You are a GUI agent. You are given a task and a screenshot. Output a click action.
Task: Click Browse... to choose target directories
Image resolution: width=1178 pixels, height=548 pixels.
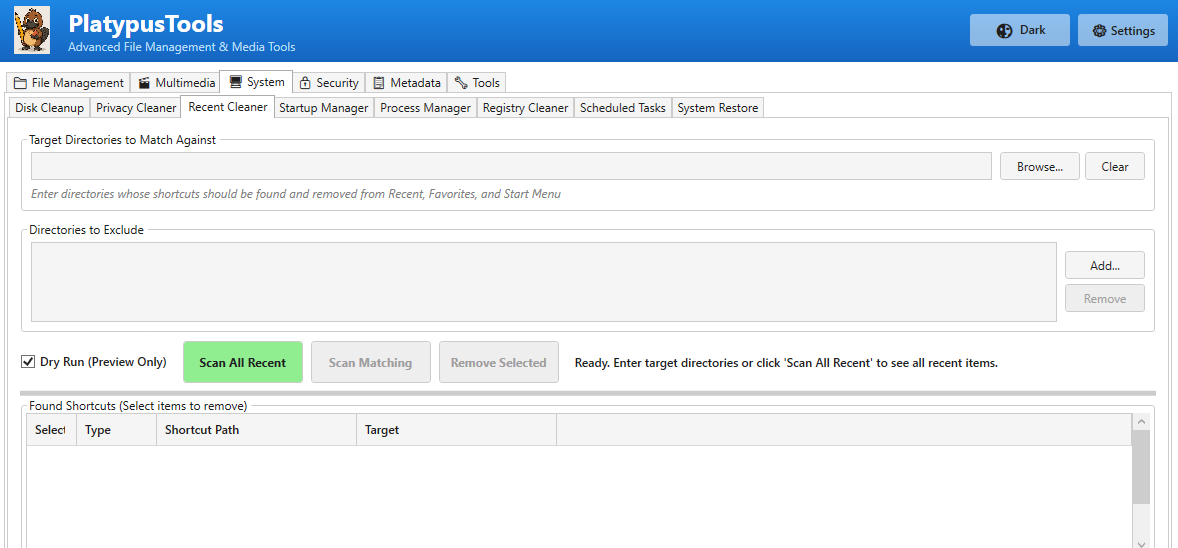1039,167
